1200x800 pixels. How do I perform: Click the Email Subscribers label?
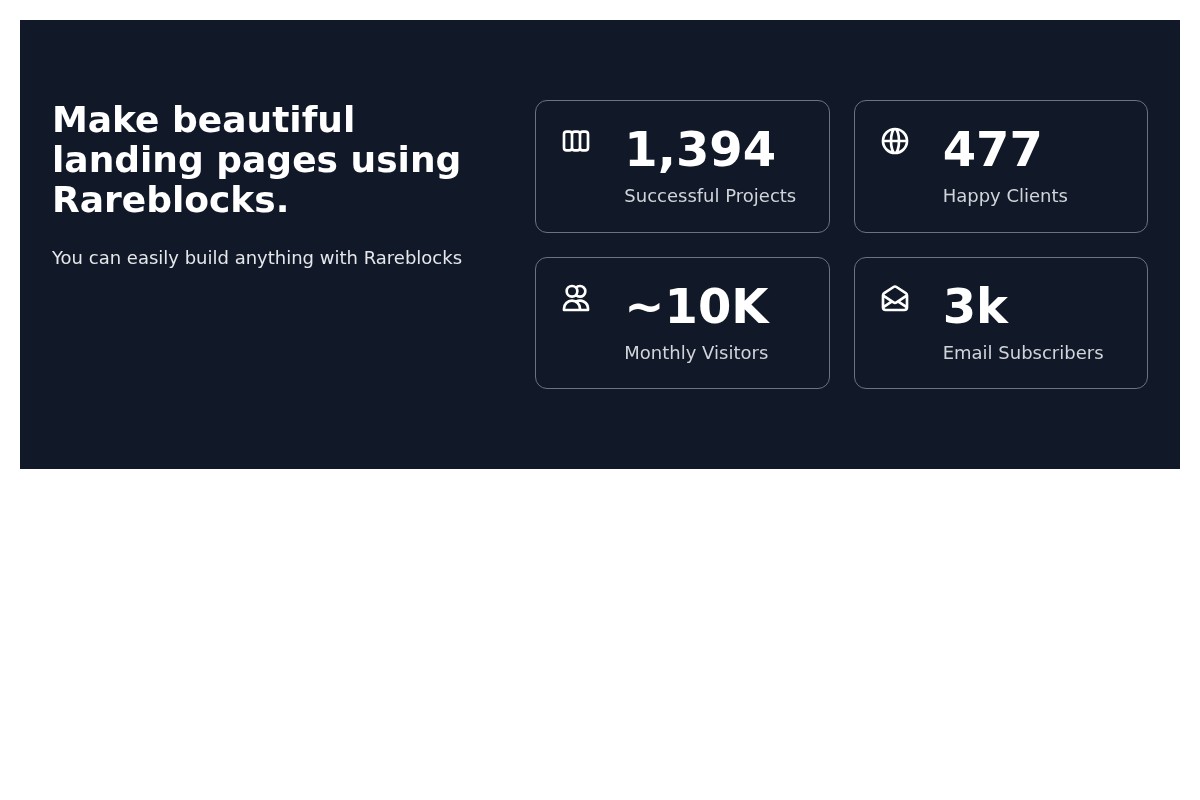(x=1022, y=353)
